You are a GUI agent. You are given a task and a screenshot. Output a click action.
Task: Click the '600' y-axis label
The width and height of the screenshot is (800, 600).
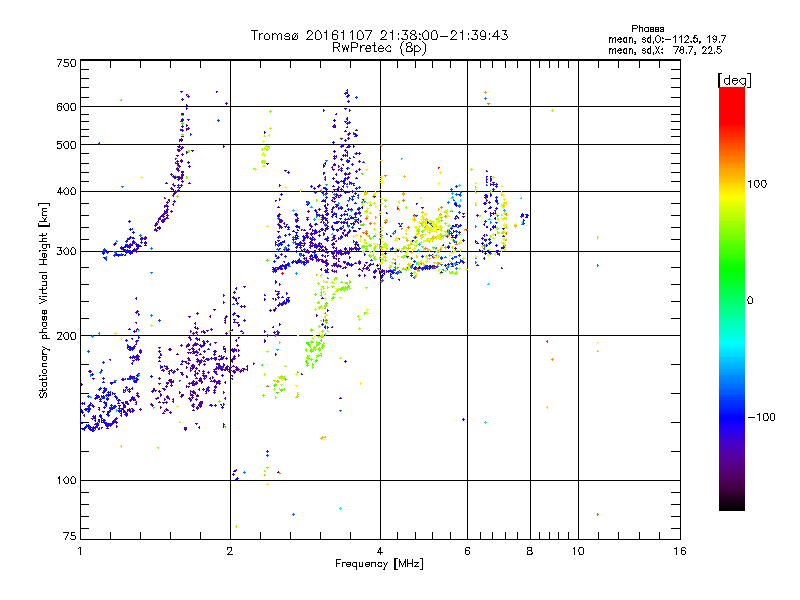pos(67,107)
